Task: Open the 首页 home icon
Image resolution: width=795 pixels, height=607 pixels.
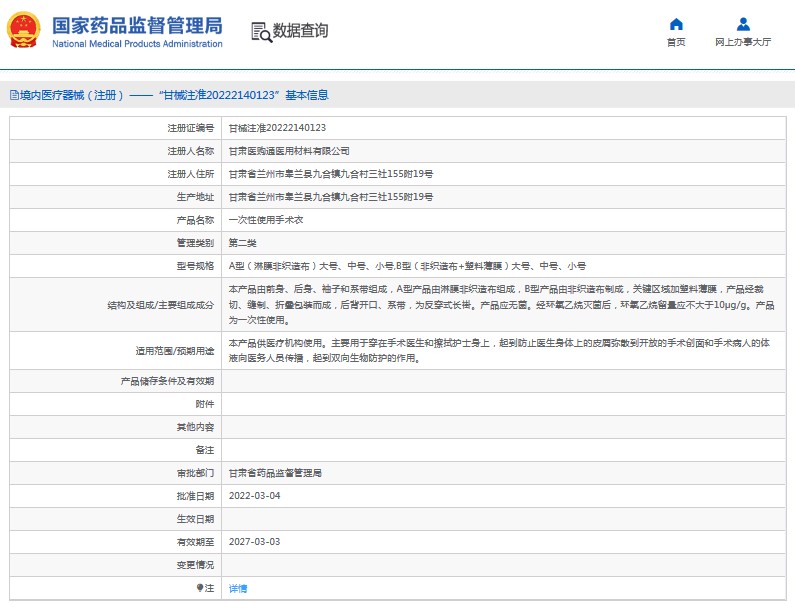Action: [x=676, y=24]
